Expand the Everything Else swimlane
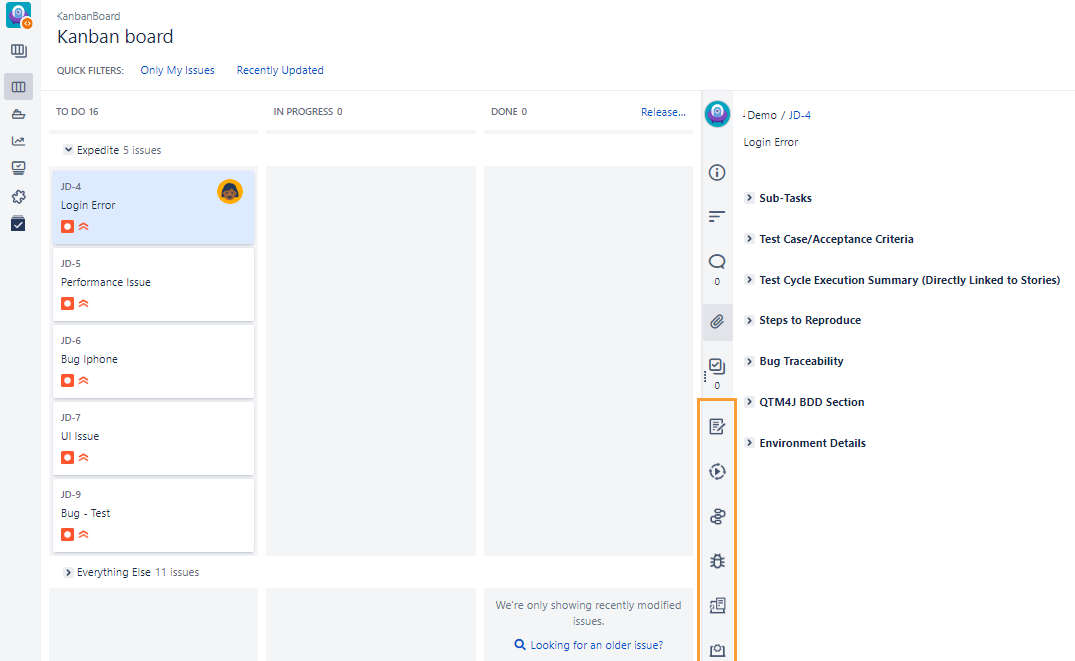Image resolution: width=1075 pixels, height=661 pixels. point(68,572)
